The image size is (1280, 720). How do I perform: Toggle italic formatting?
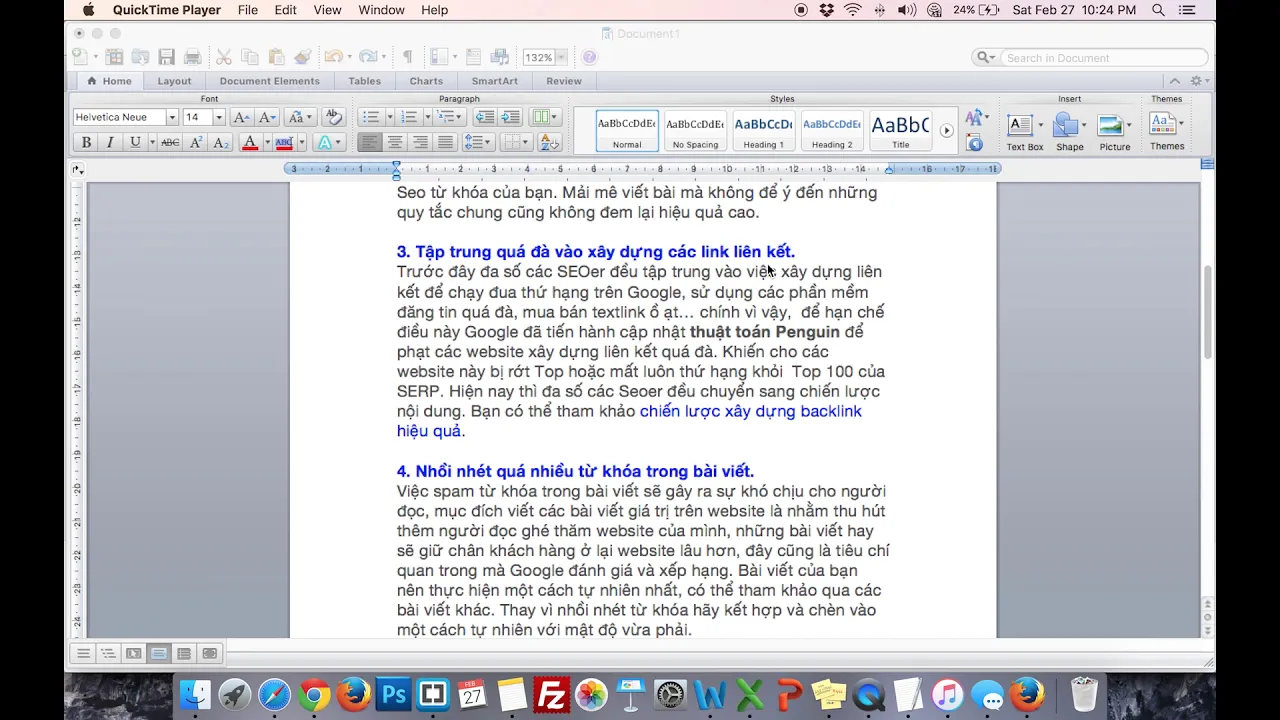pos(110,143)
